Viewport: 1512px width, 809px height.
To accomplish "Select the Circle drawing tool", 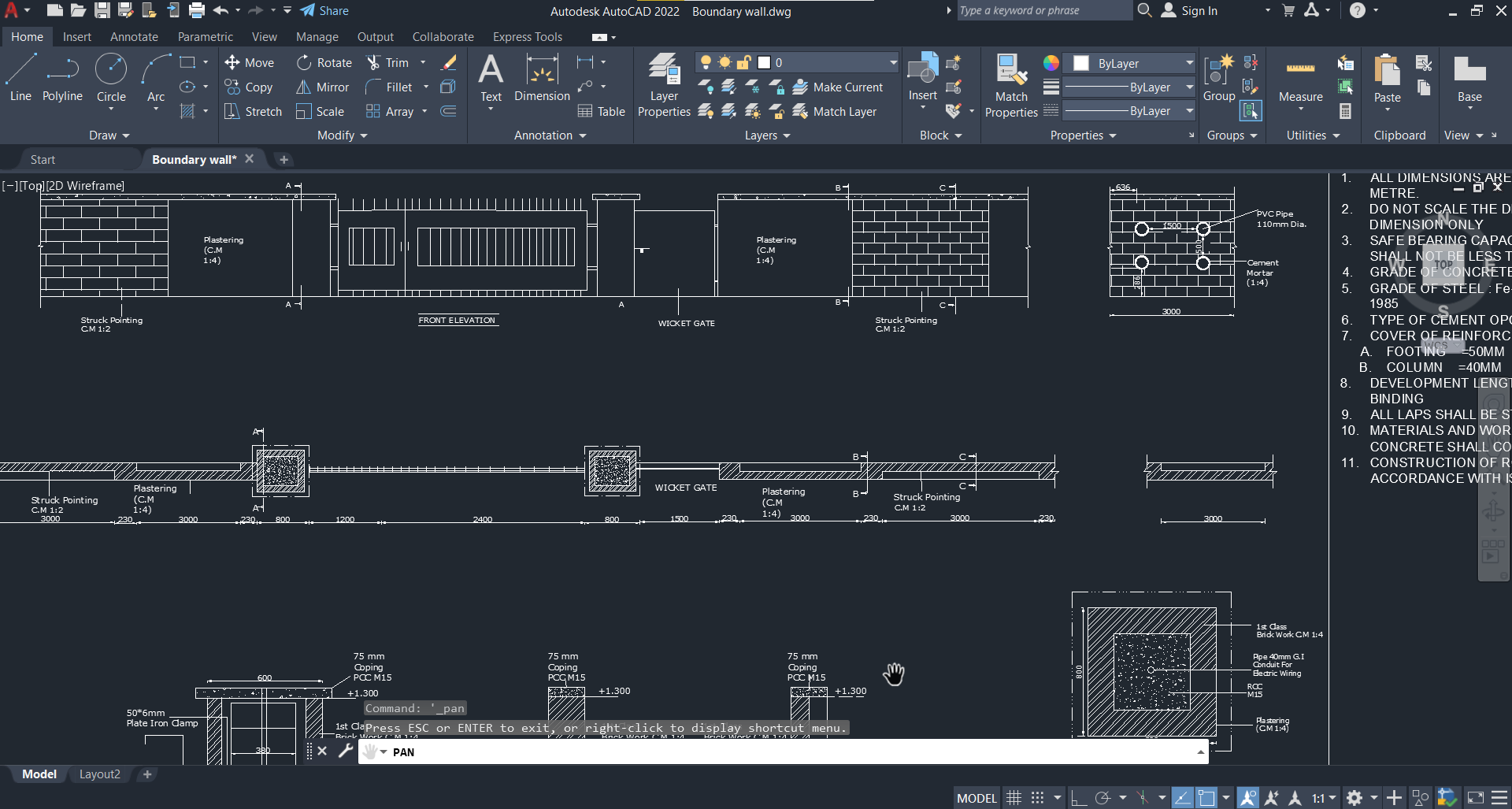I will 111,79.
